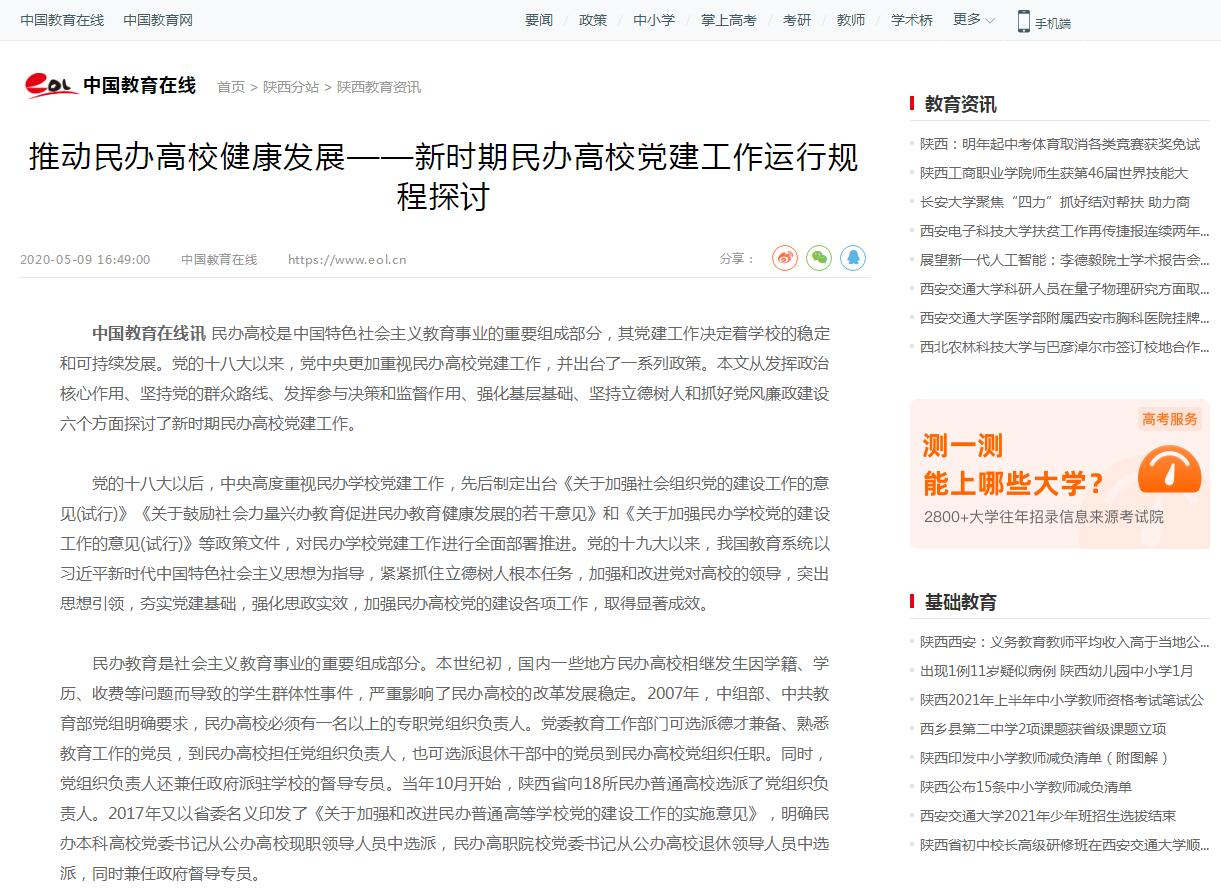
Task: Share article via QQ icon
Action: tap(853, 258)
